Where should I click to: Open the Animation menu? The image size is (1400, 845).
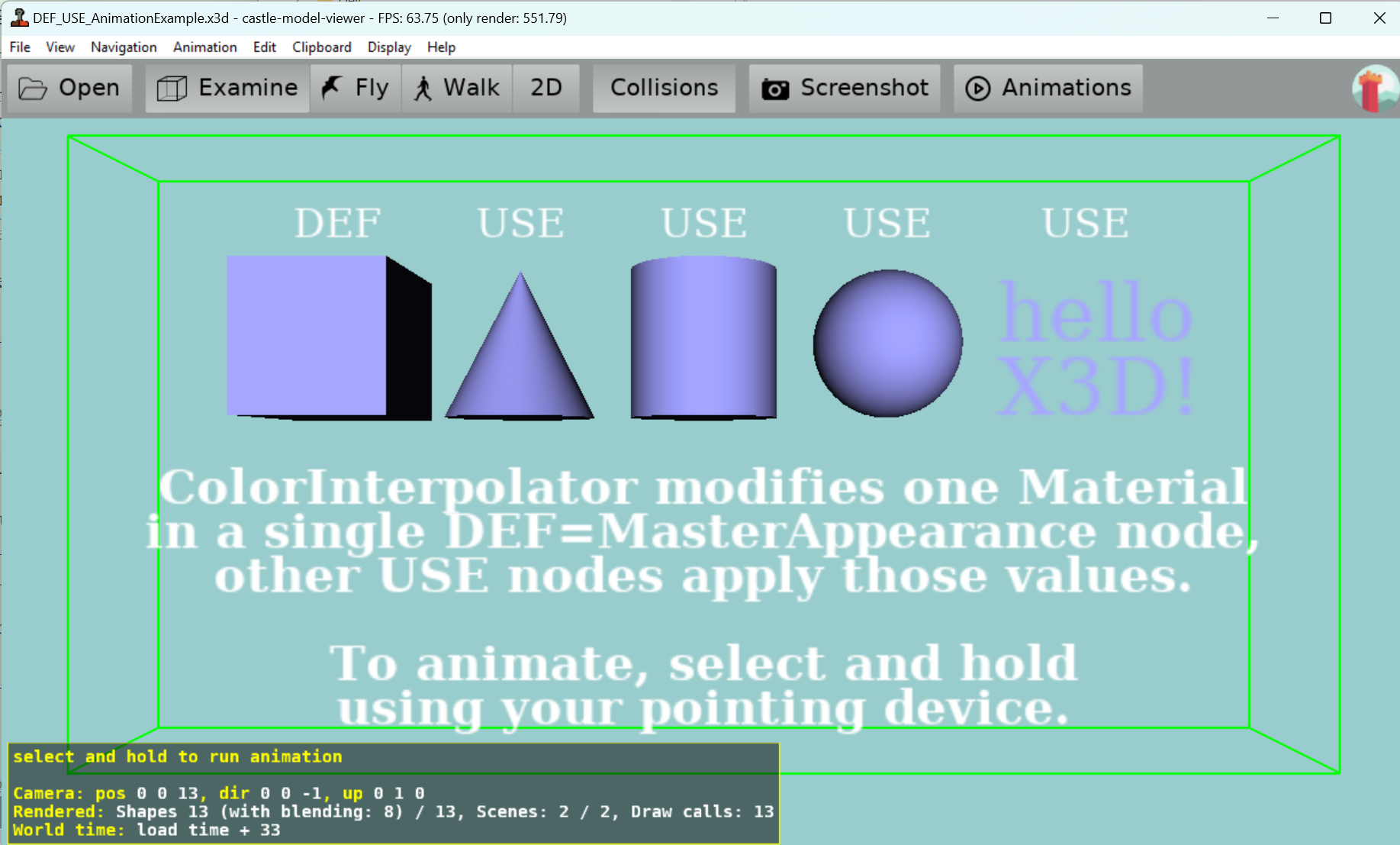204,47
